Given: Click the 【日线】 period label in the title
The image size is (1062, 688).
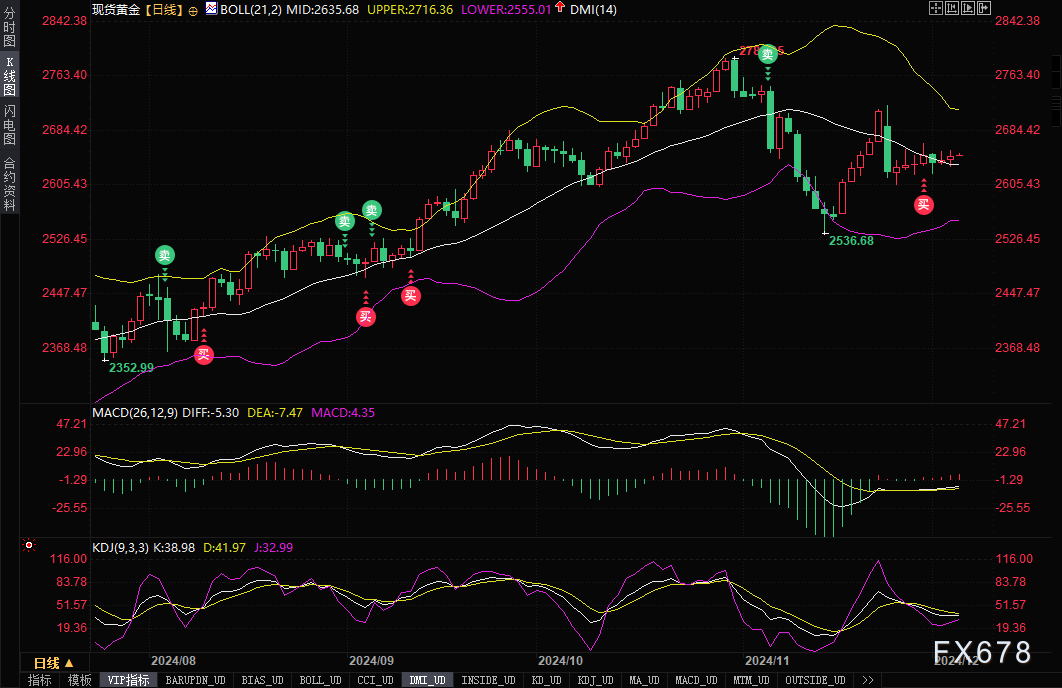Looking at the screenshot, I should [x=163, y=9].
